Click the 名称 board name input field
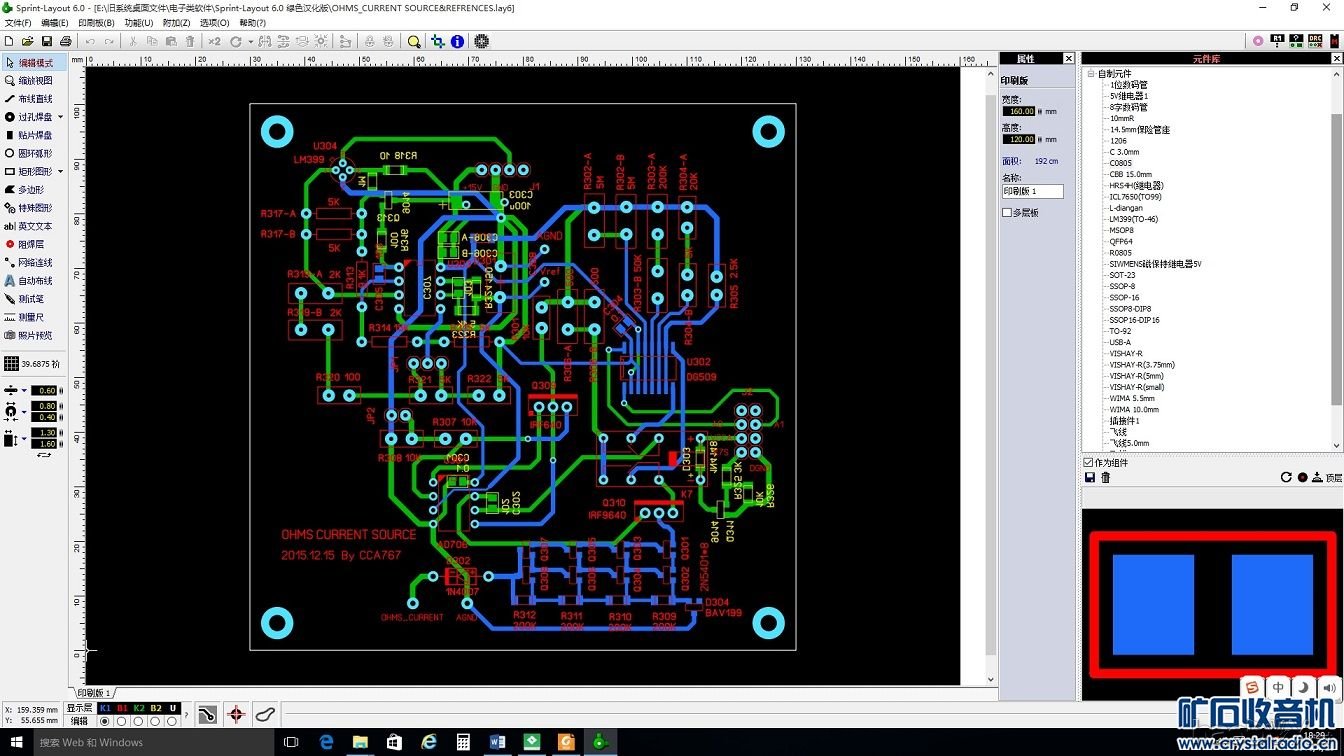 point(1032,191)
